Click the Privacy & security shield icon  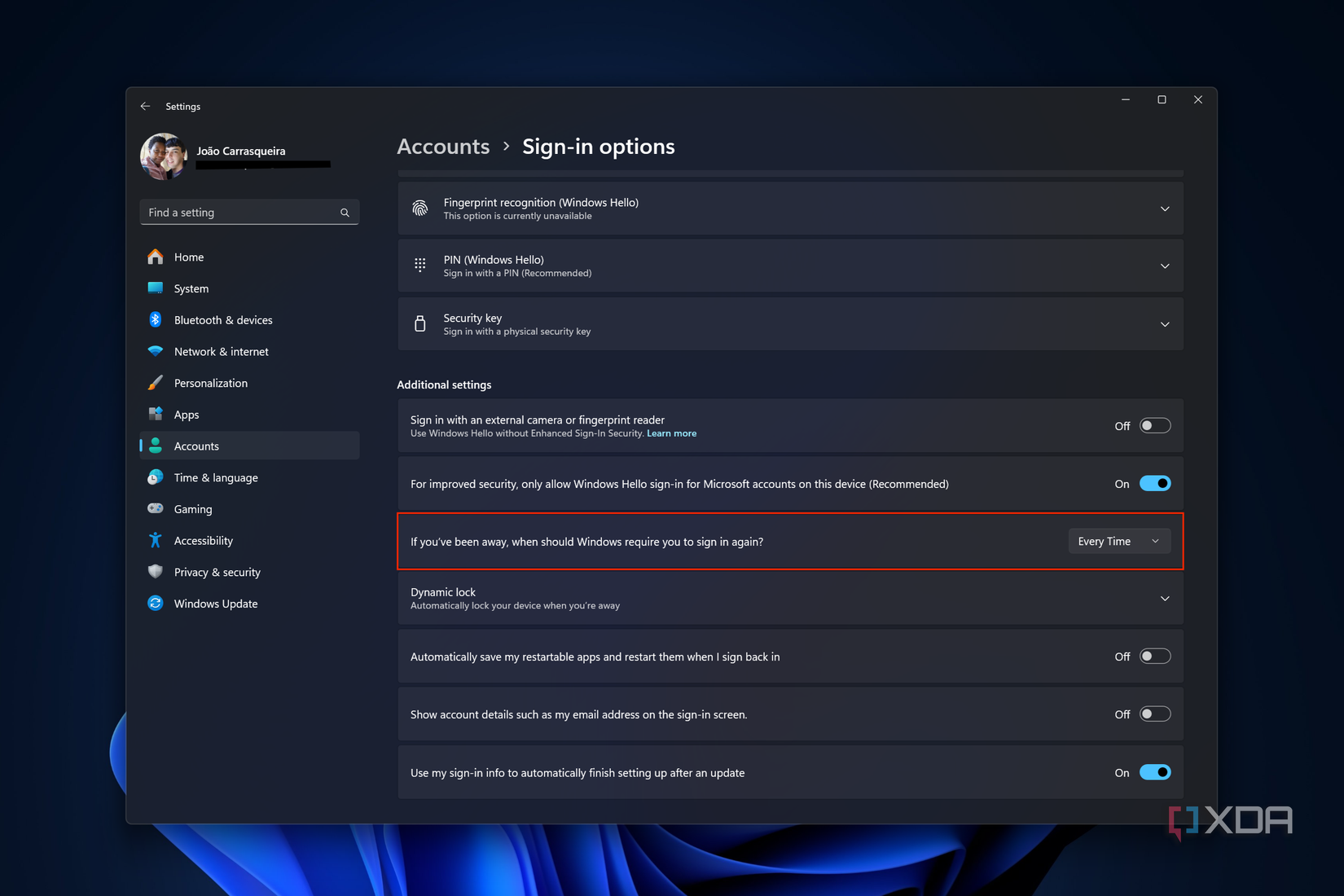click(x=156, y=572)
